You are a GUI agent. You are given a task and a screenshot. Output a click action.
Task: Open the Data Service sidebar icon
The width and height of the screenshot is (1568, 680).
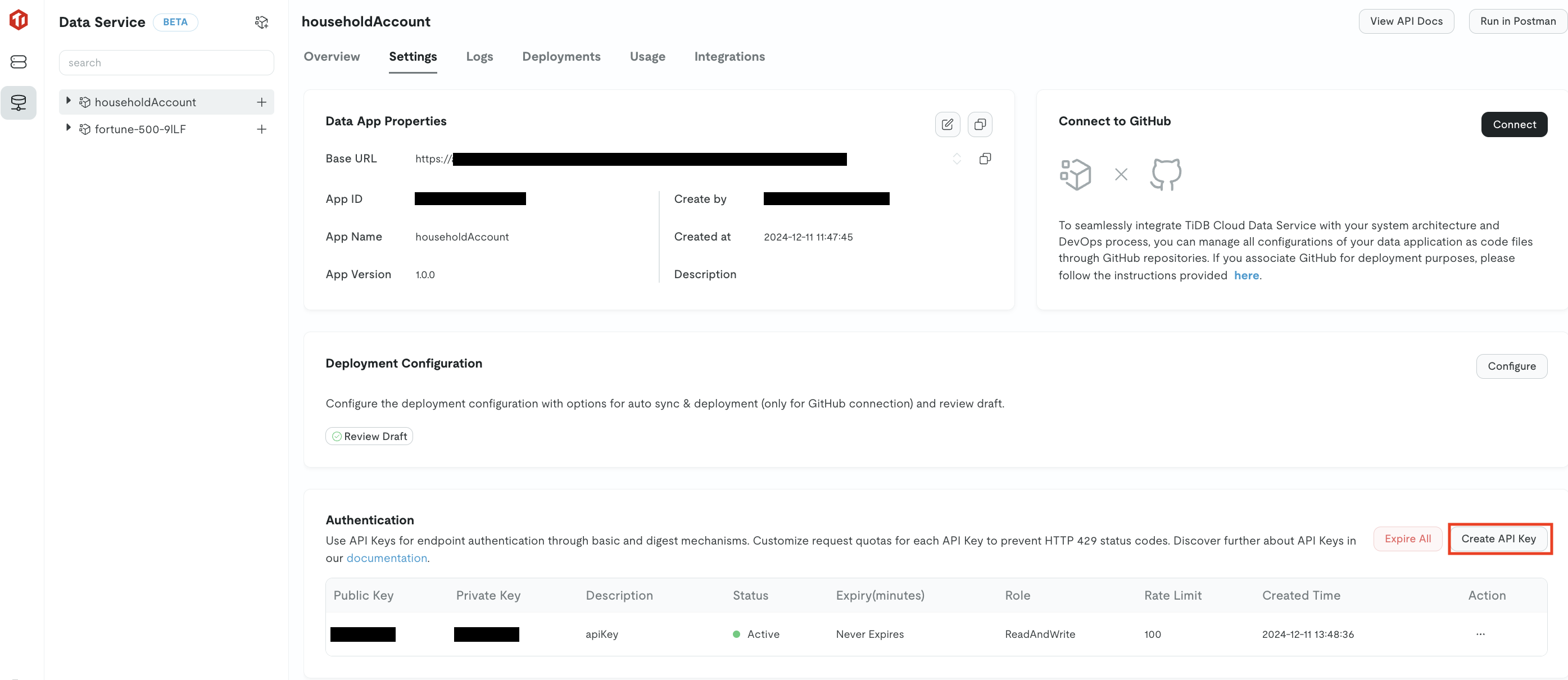coord(18,102)
